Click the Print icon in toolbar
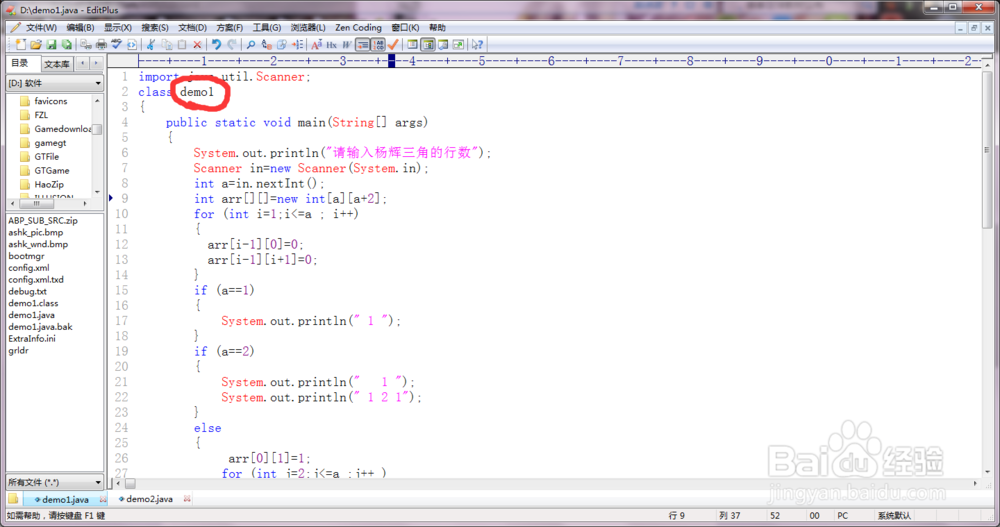The height and width of the screenshot is (527, 1000). coord(101,44)
